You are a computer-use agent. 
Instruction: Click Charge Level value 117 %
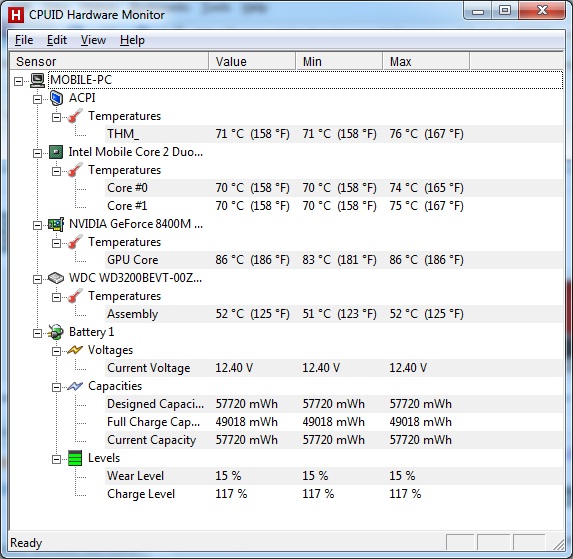point(231,494)
